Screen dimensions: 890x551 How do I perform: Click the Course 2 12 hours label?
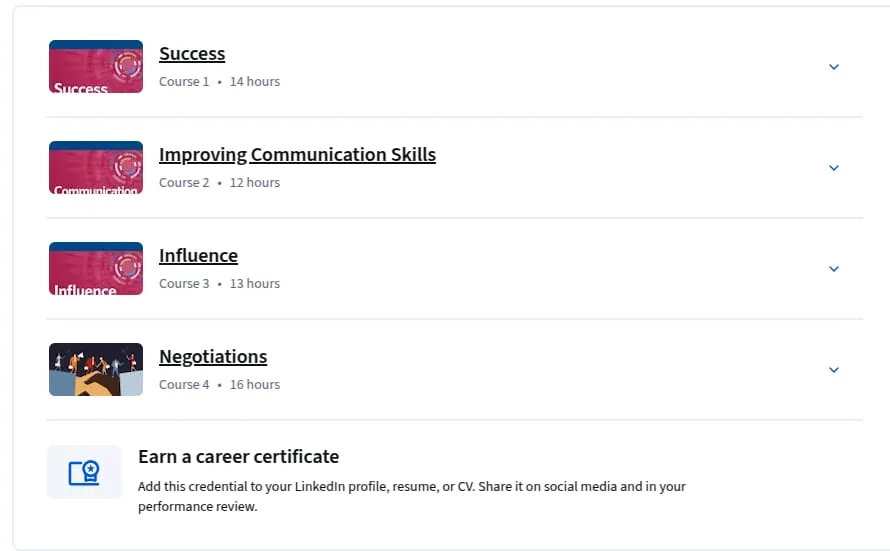point(219,183)
